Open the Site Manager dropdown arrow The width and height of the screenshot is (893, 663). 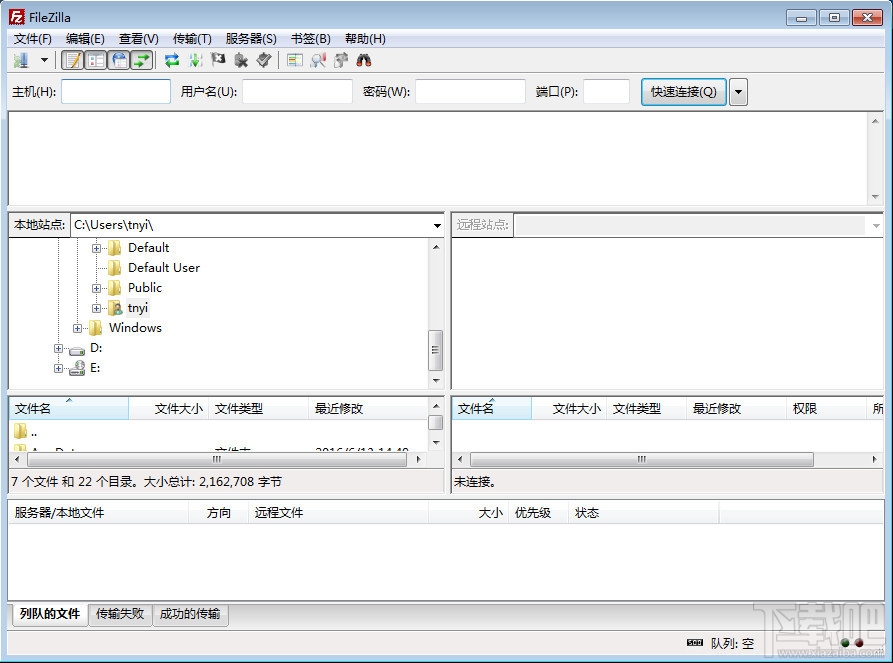44,60
